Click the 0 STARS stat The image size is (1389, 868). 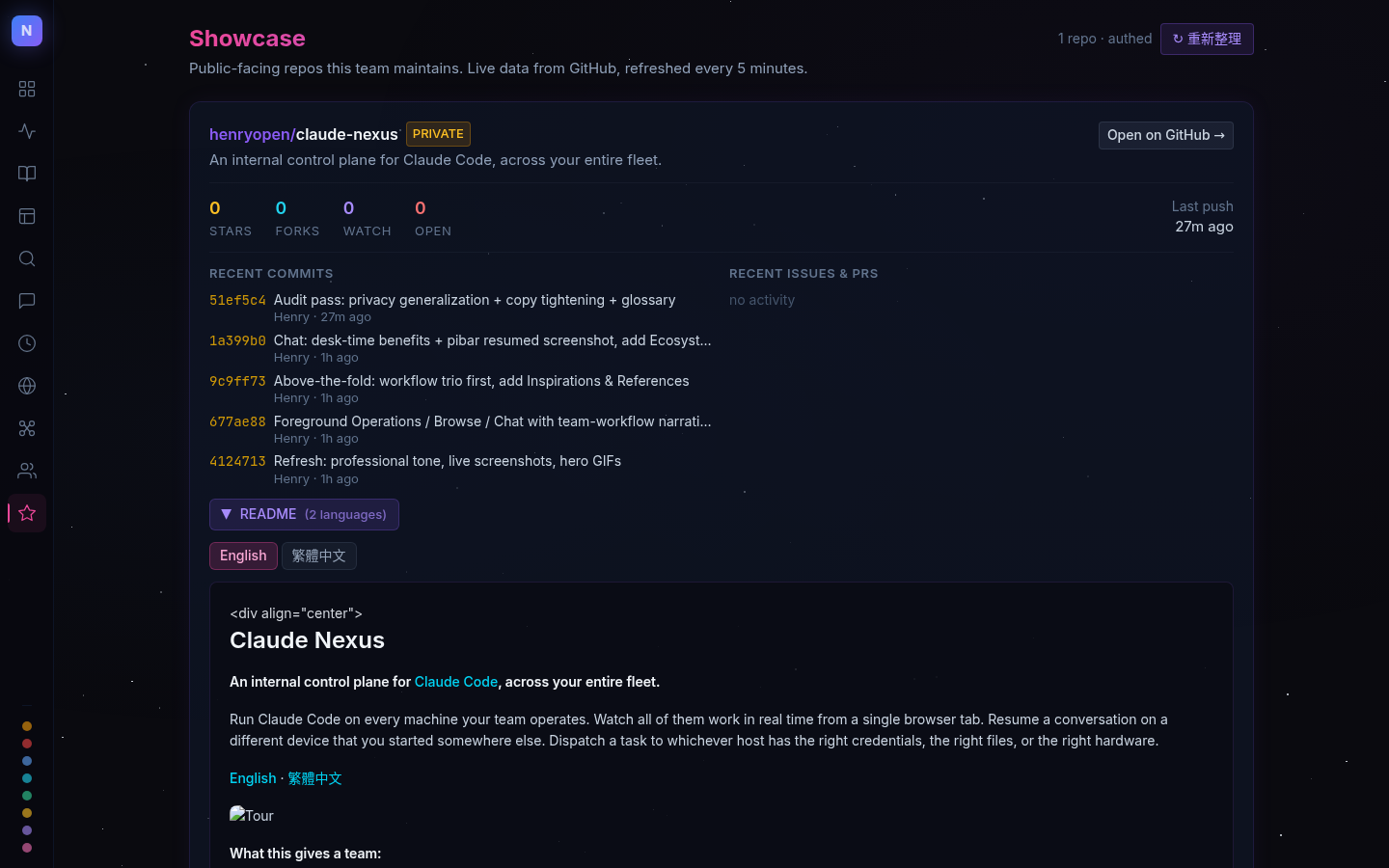click(231, 218)
